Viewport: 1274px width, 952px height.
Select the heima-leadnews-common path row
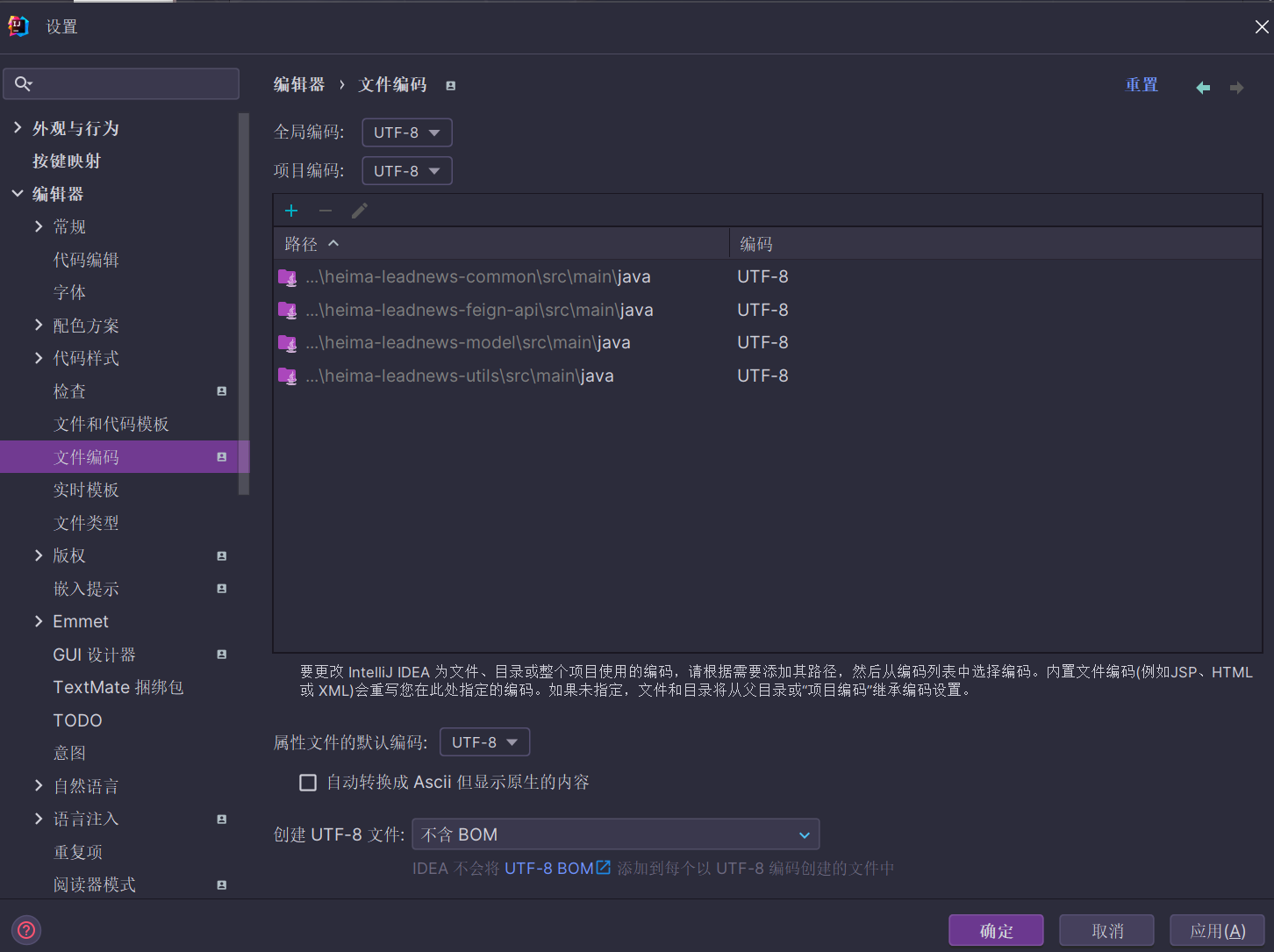coord(768,277)
